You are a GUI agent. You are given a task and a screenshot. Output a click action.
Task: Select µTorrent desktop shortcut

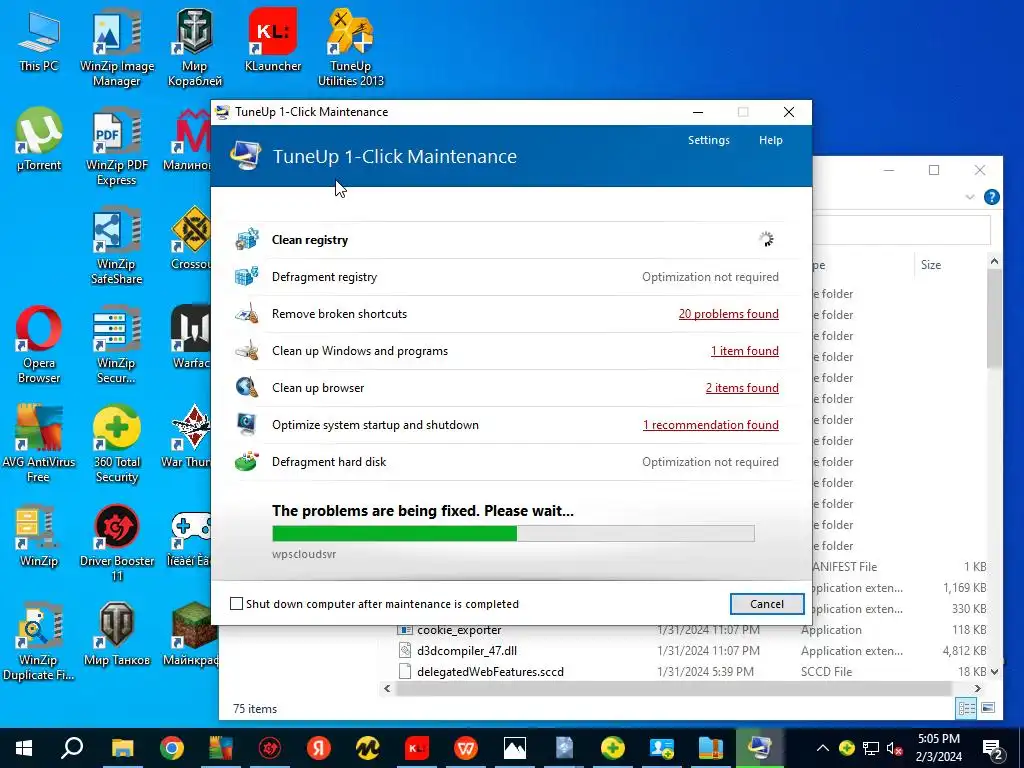click(39, 140)
